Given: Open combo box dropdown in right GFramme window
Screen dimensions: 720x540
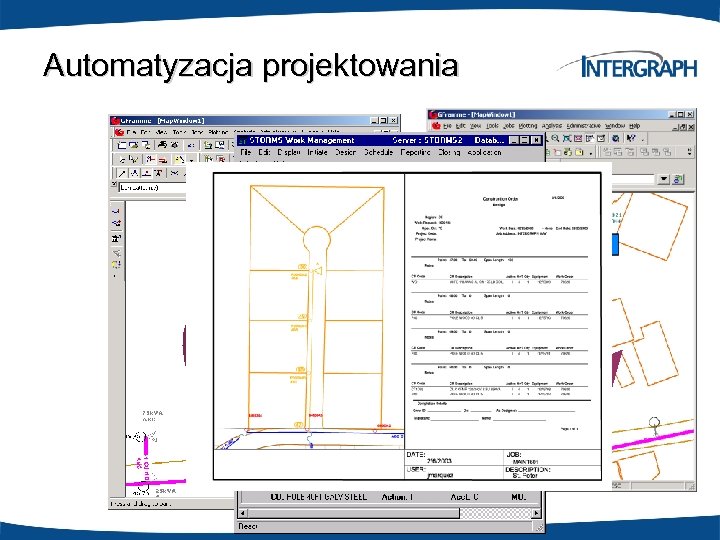Looking at the screenshot, I should (664, 179).
